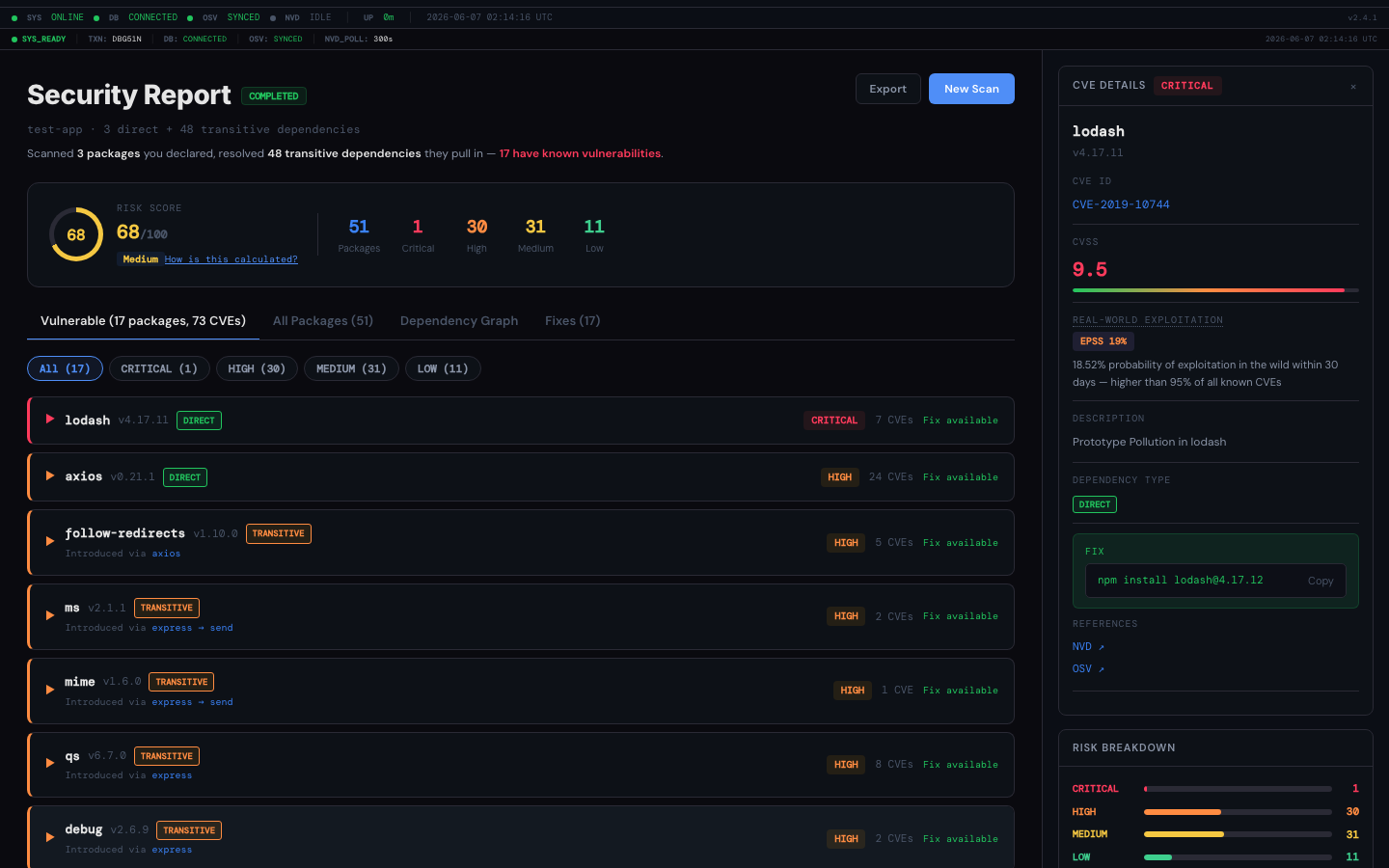
Task: Click Fix available on qs row
Action: 961,765
